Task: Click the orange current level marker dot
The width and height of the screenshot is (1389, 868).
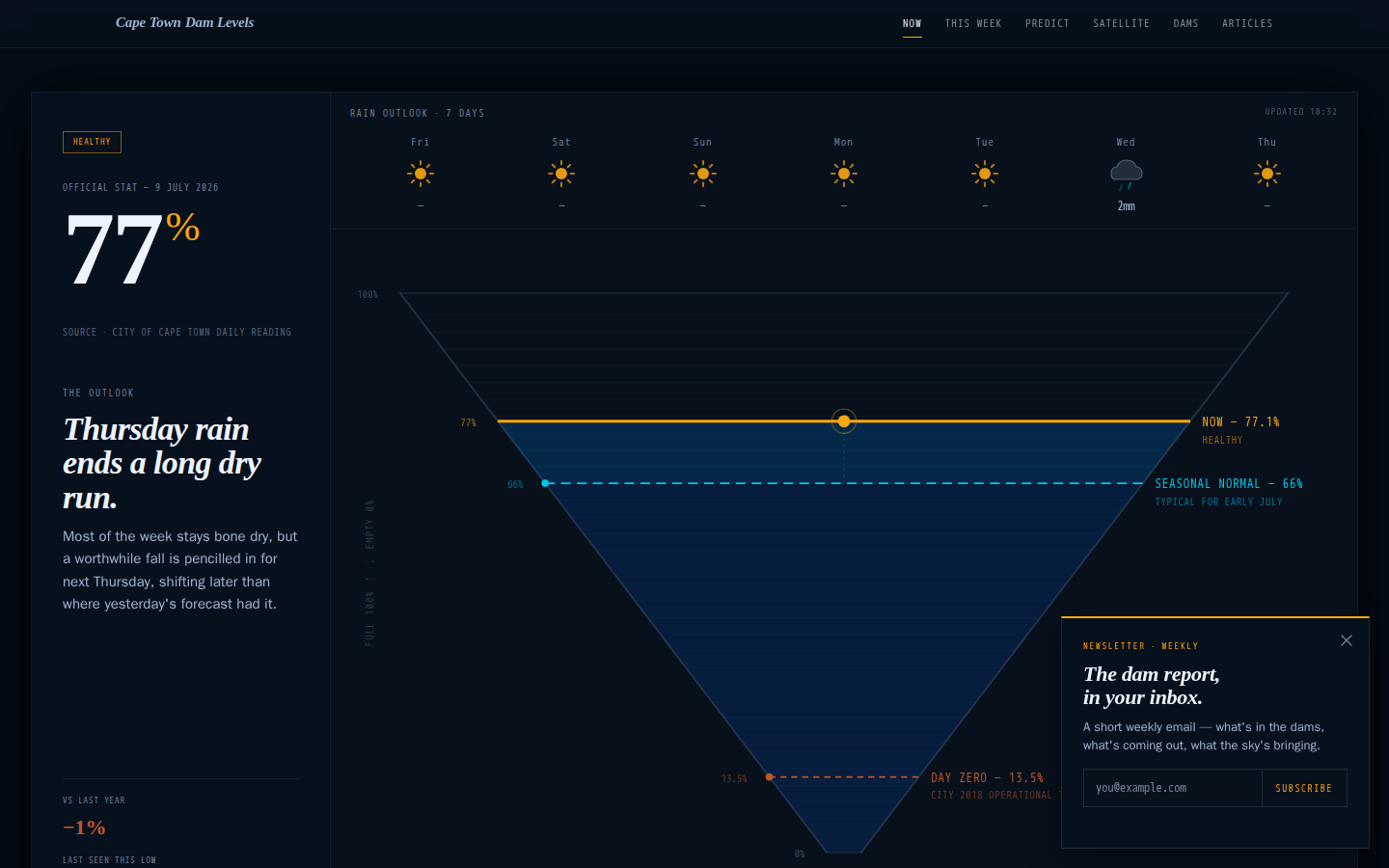Action: (844, 421)
